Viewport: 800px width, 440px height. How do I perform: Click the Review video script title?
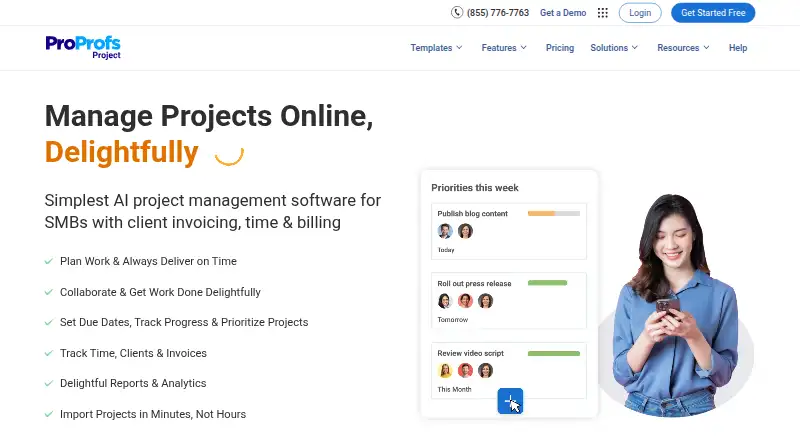(x=470, y=353)
